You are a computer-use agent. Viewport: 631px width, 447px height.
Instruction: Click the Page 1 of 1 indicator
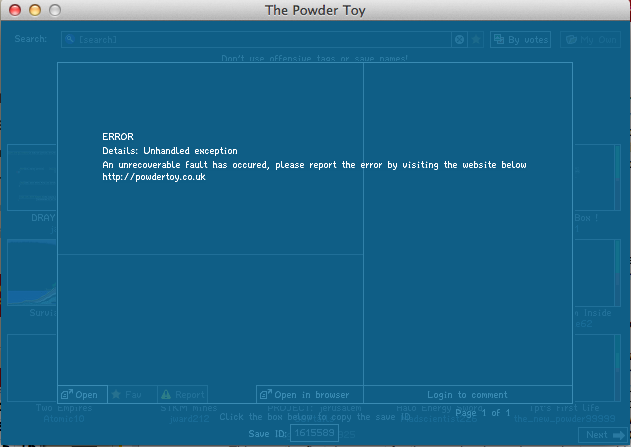pos(483,413)
